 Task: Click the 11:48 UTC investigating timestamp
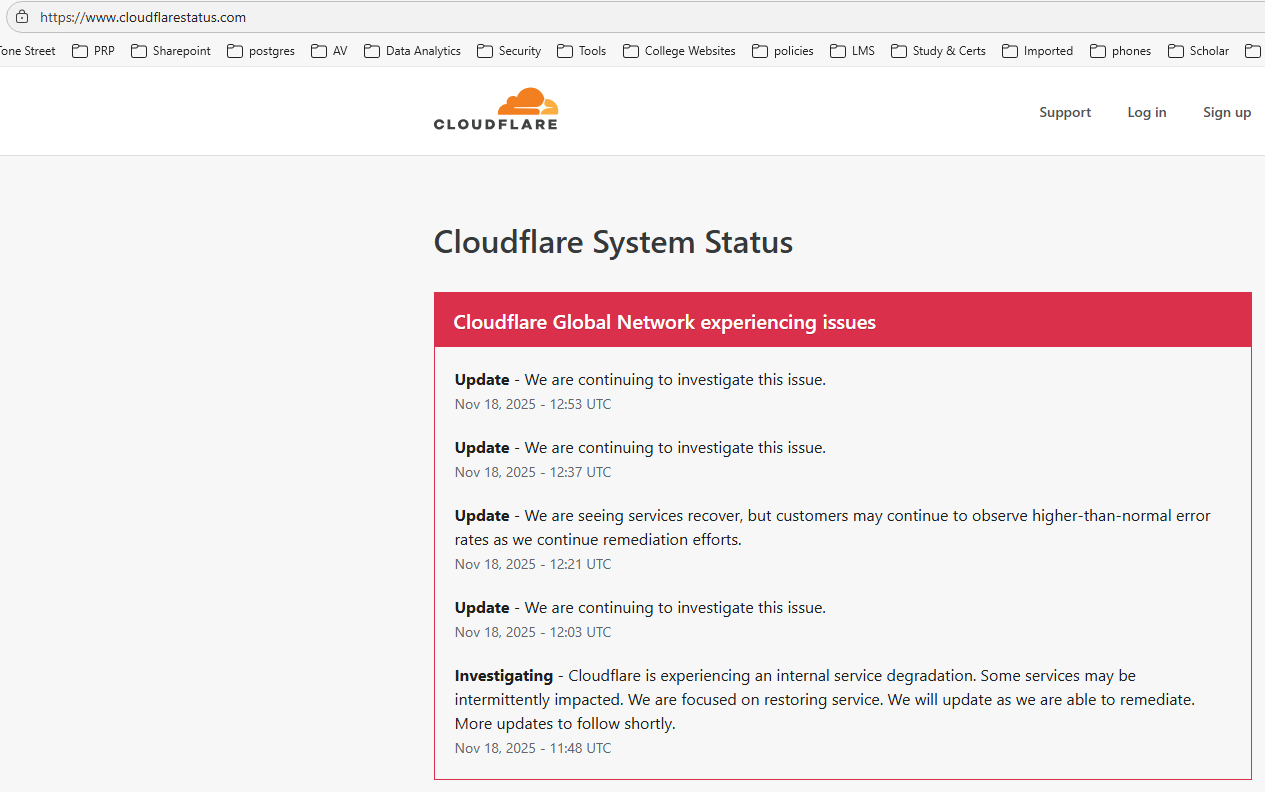click(533, 748)
